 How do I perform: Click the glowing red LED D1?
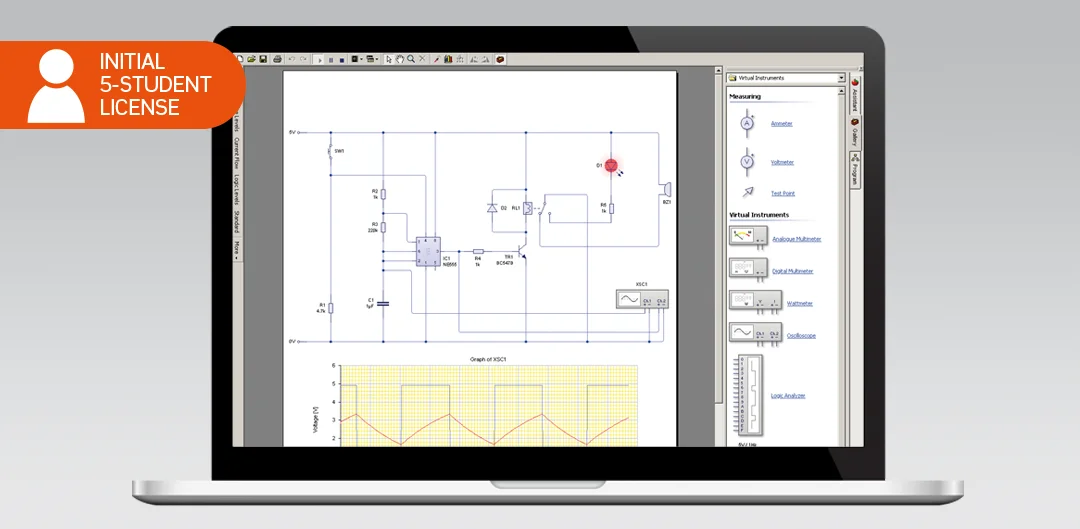(x=611, y=166)
